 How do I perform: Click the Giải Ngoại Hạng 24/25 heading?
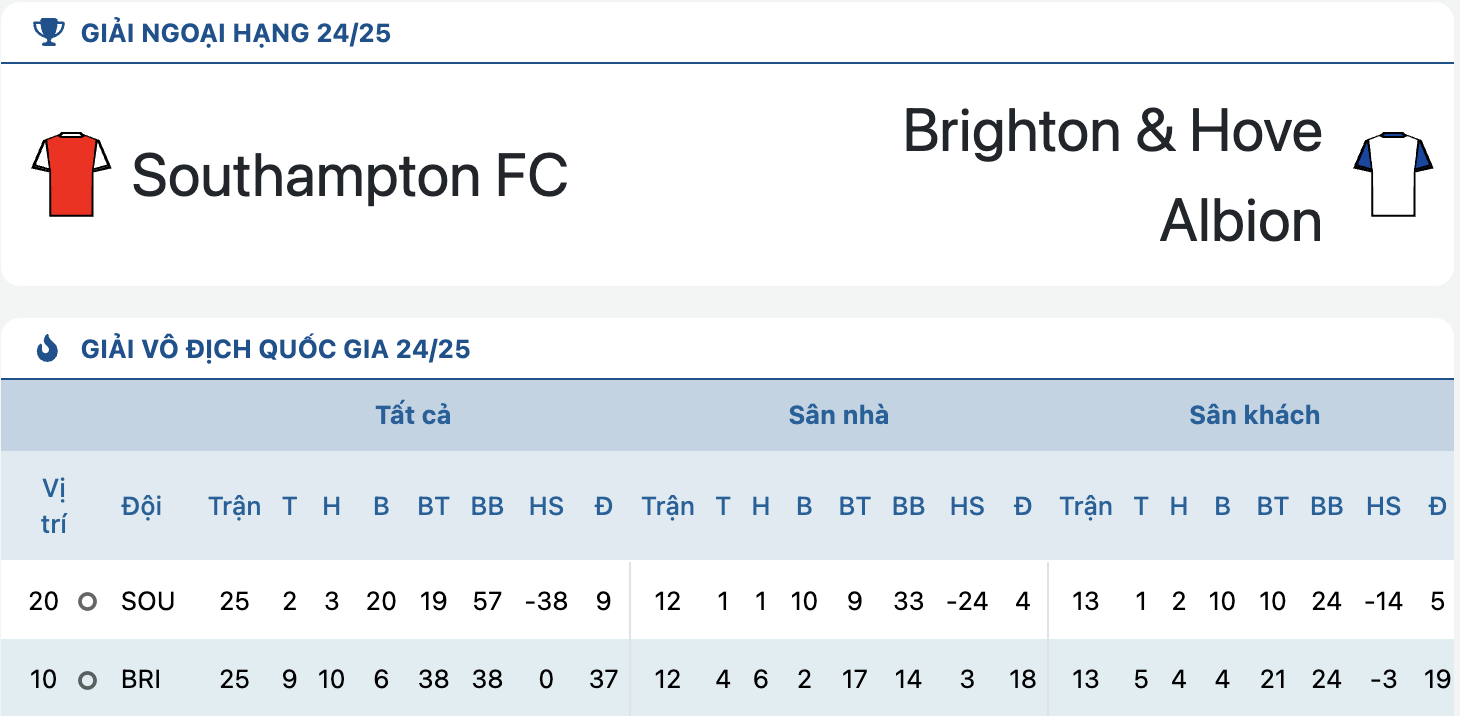pos(236,33)
